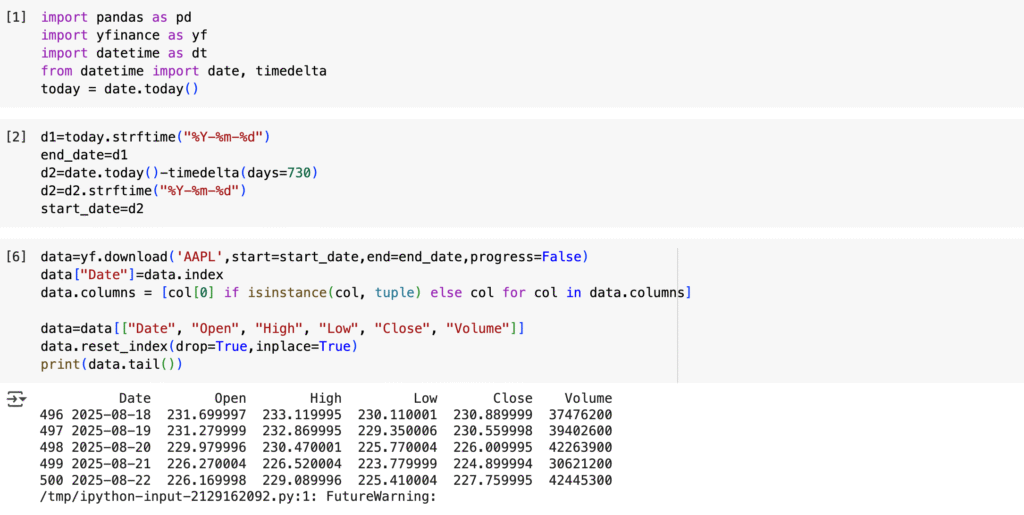This screenshot has height=515, width=1024.
Task: Place cursor on data.reset_index line
Action: 199,346
